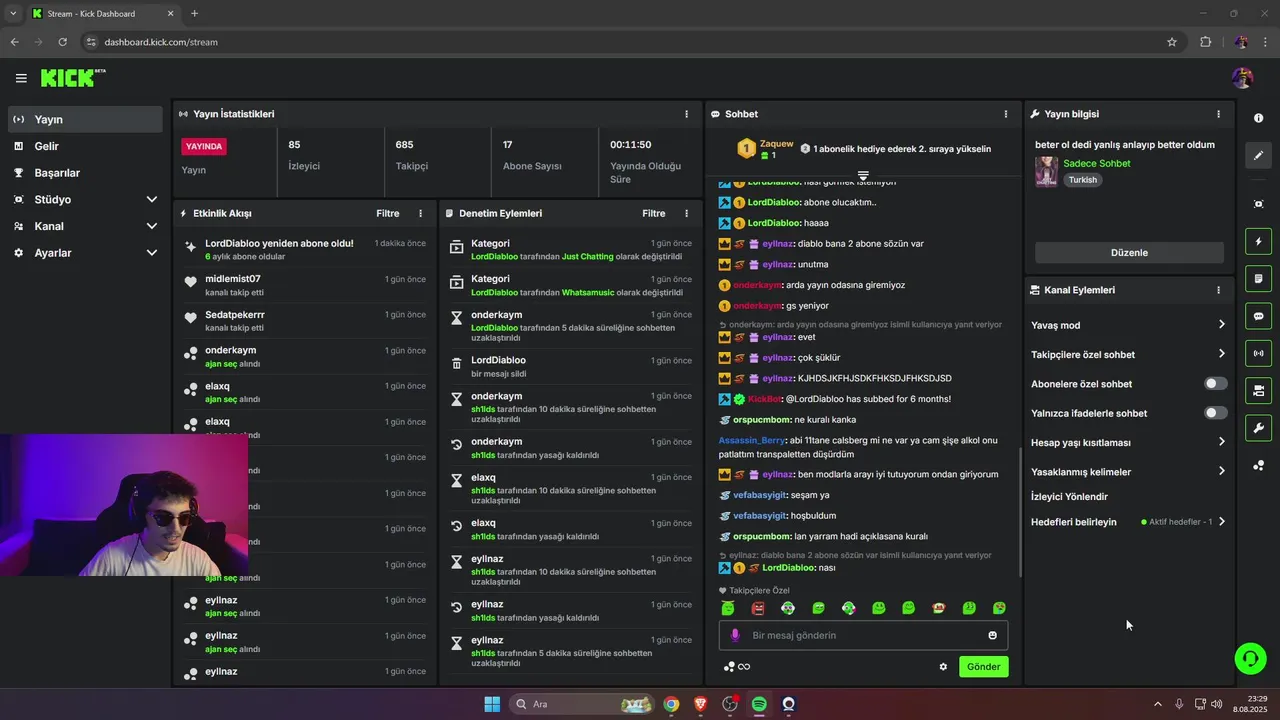Open Denetim Eylemleri panel three-dot menu
1280x720 pixels.
point(686,213)
